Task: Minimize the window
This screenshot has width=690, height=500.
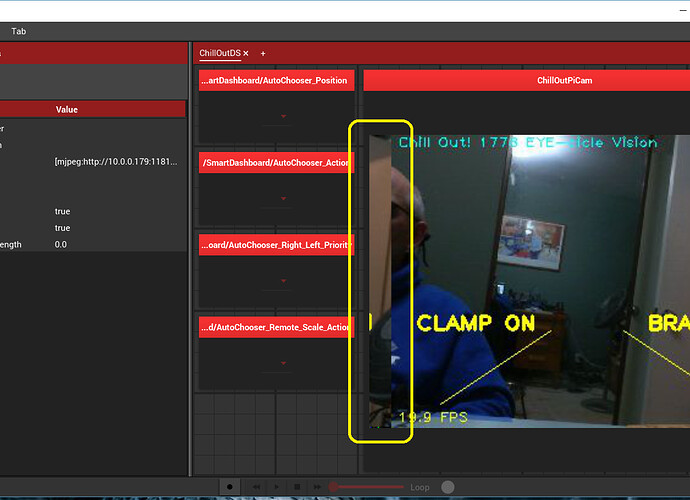Action: [683, 11]
